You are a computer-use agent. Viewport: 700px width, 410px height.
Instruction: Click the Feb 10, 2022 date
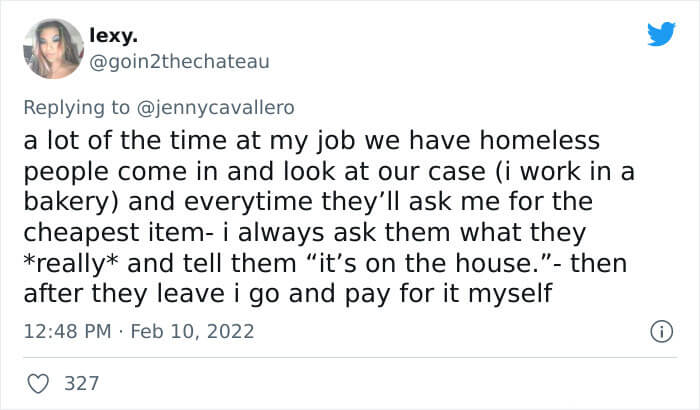[x=192, y=331]
